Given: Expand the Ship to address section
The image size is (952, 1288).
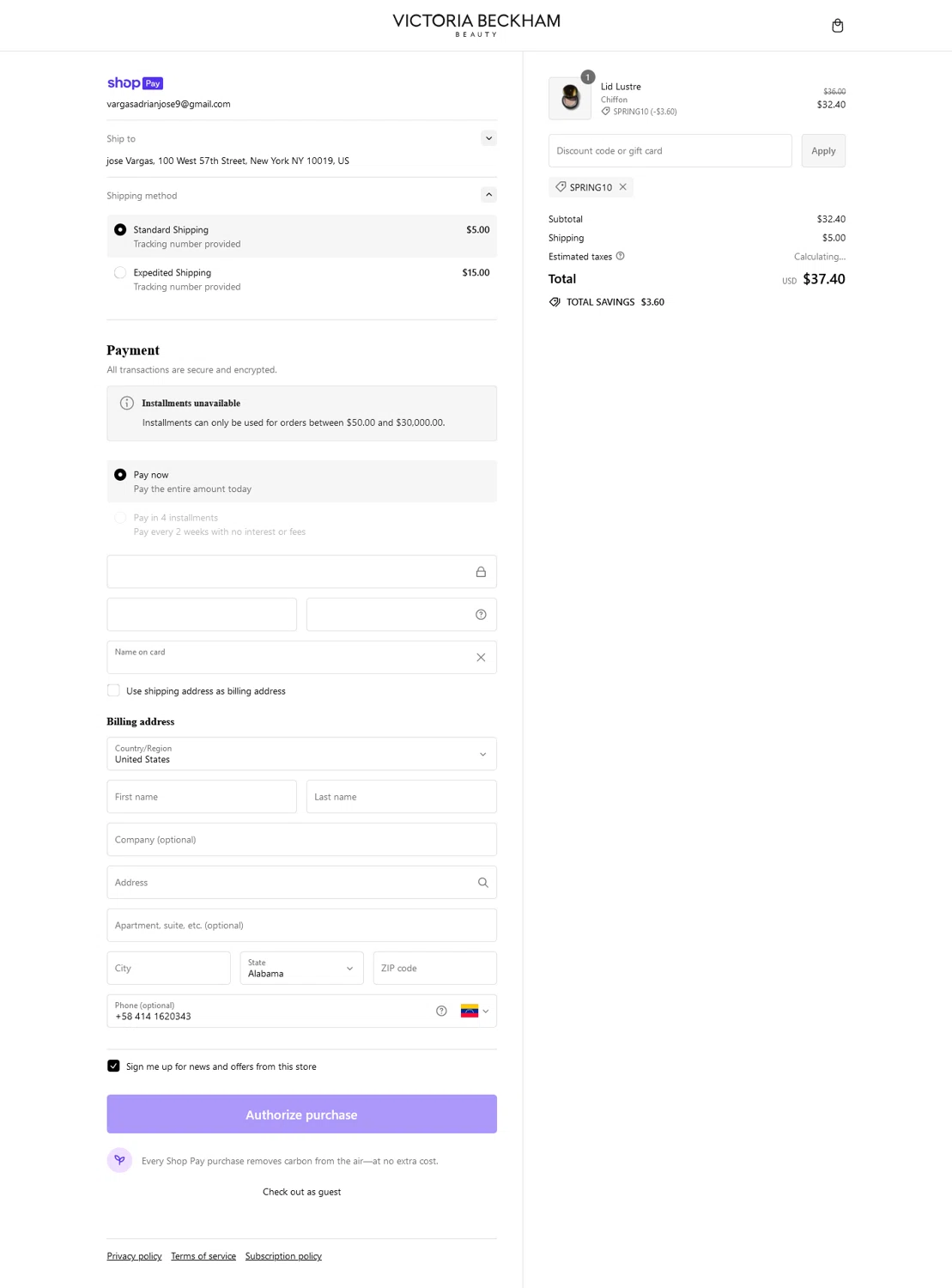Looking at the screenshot, I should coord(488,138).
